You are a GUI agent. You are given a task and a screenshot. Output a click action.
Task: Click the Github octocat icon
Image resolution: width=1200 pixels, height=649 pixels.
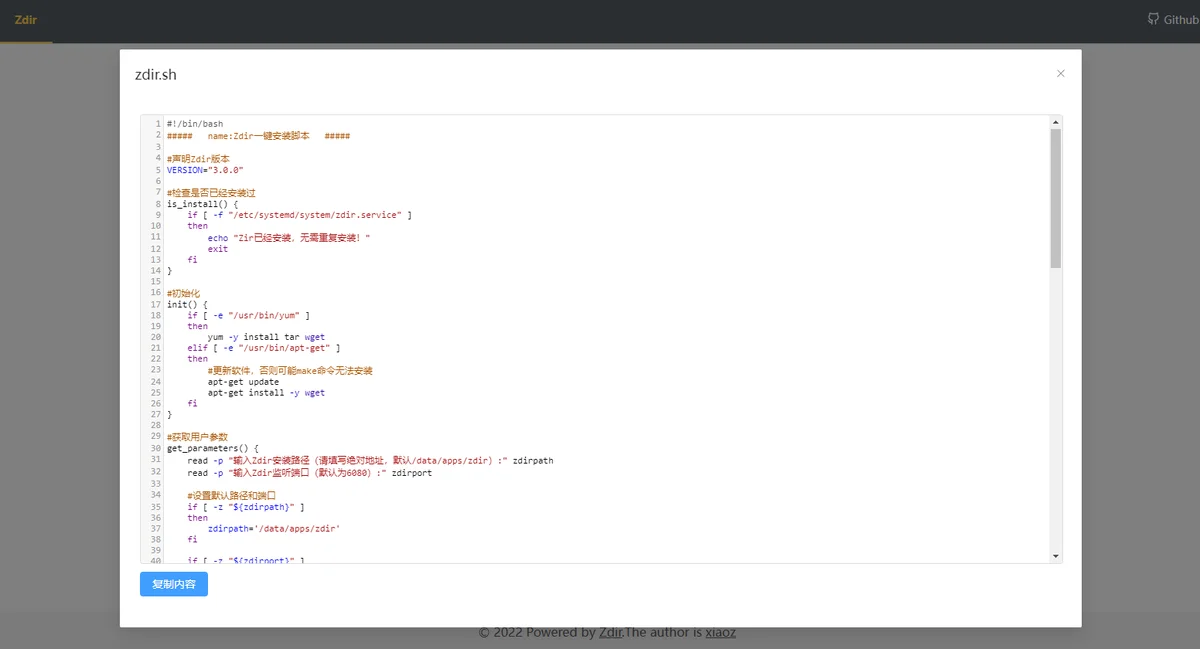(1153, 19)
